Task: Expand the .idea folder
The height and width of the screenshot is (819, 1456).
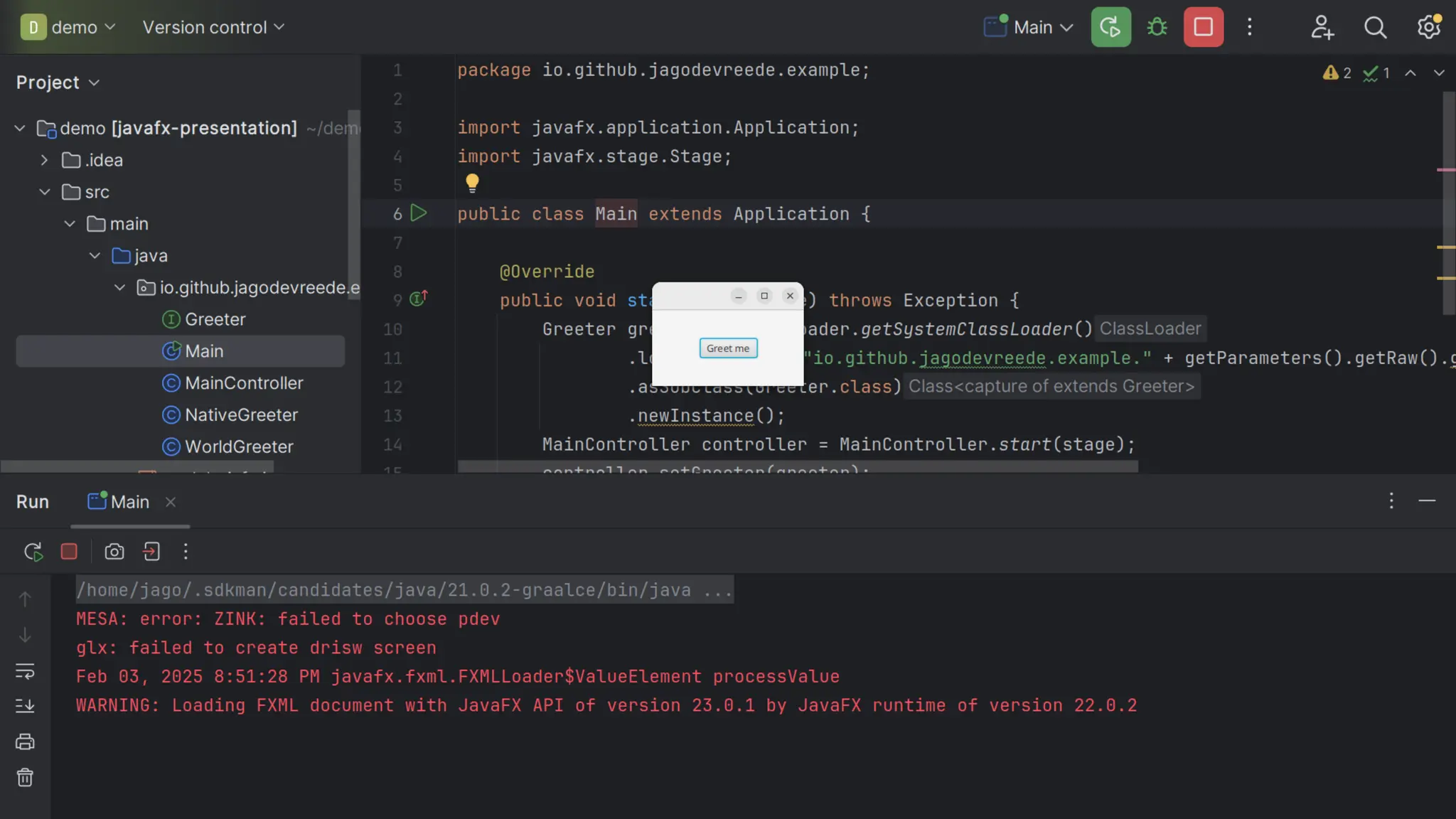Action: tap(44, 161)
